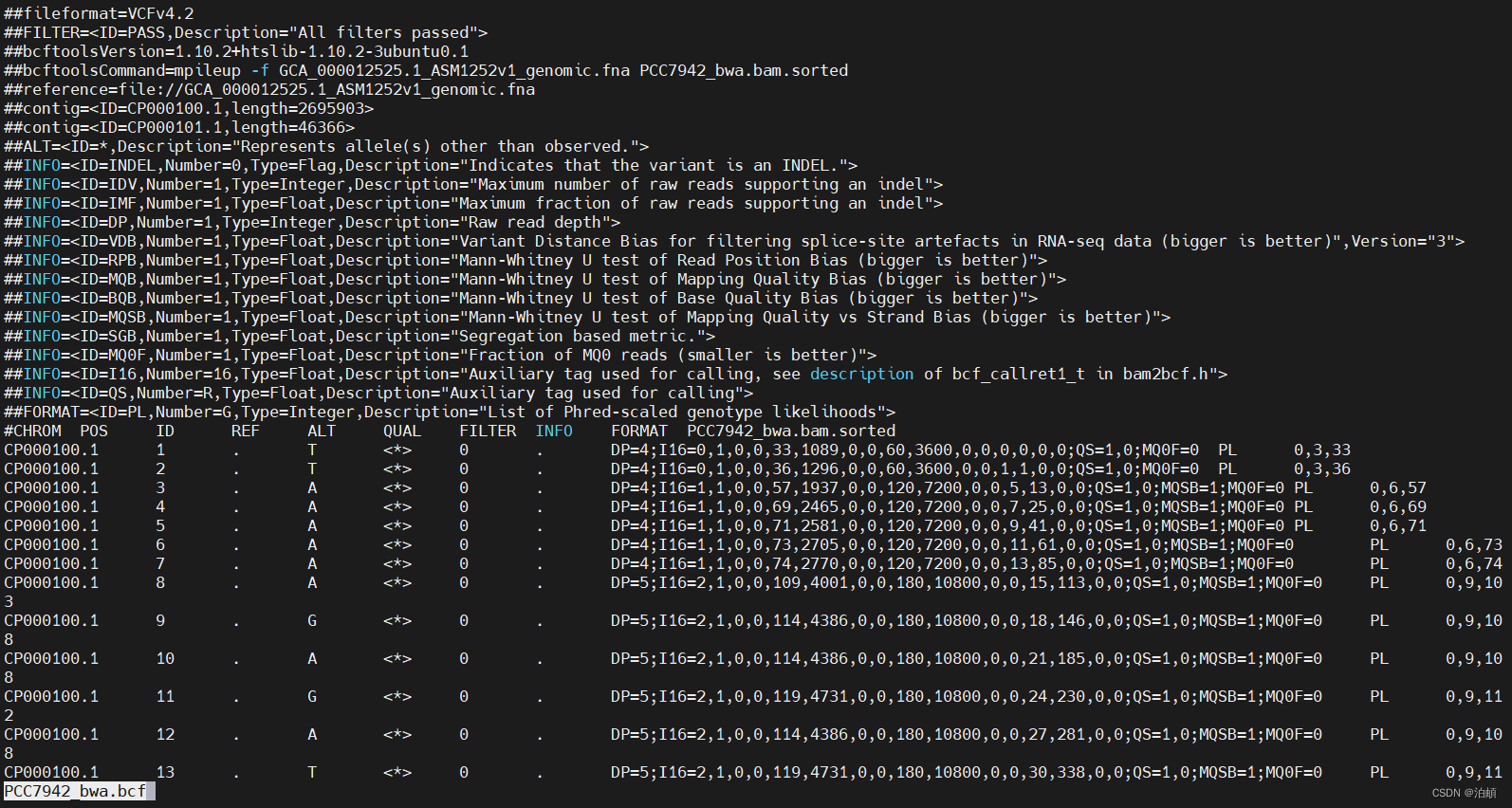The image size is (1512, 808).
Task: Select the PCC7942_bwa.bcf filename in status line
Action: click(x=75, y=791)
